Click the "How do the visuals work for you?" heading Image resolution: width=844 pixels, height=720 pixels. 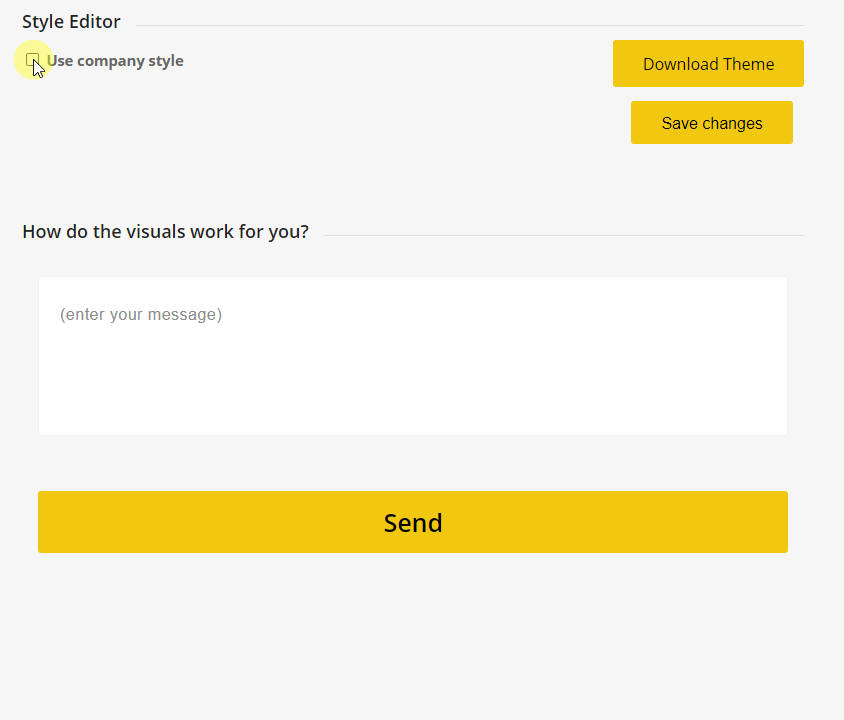tap(165, 232)
